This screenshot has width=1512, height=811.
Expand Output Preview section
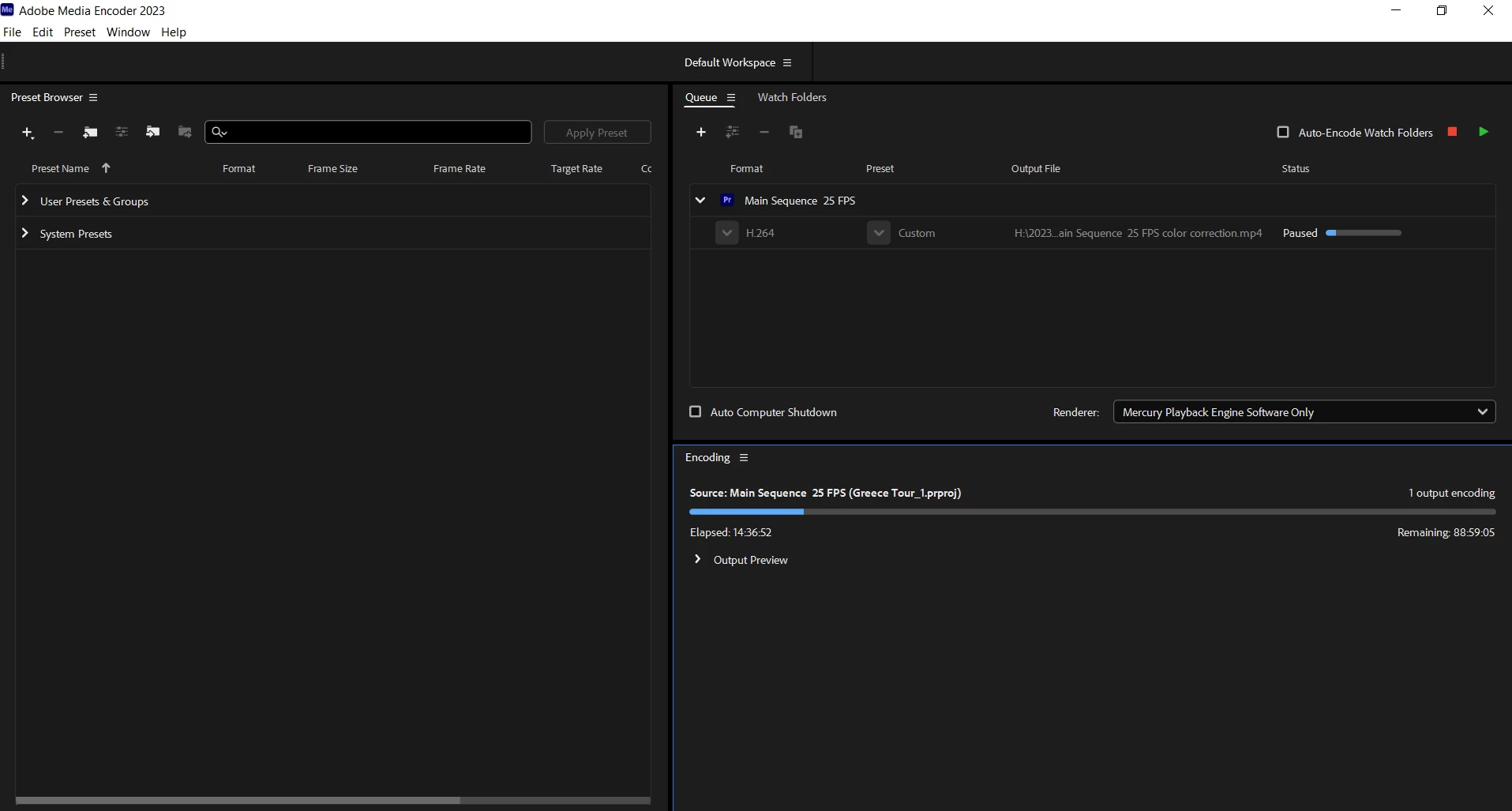pos(698,559)
